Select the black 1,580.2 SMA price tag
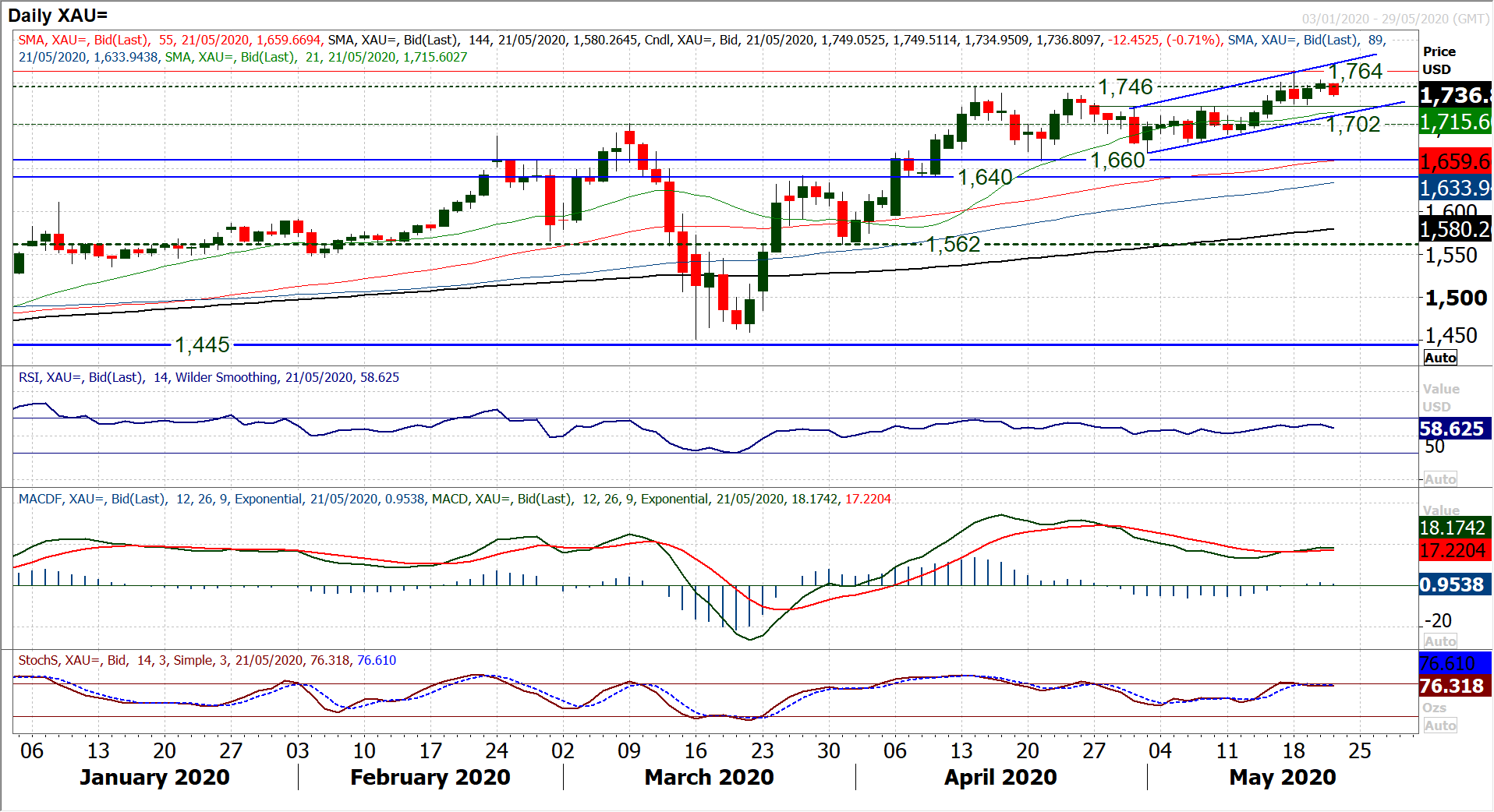Viewport: 1494px width, 812px height. click(1455, 229)
